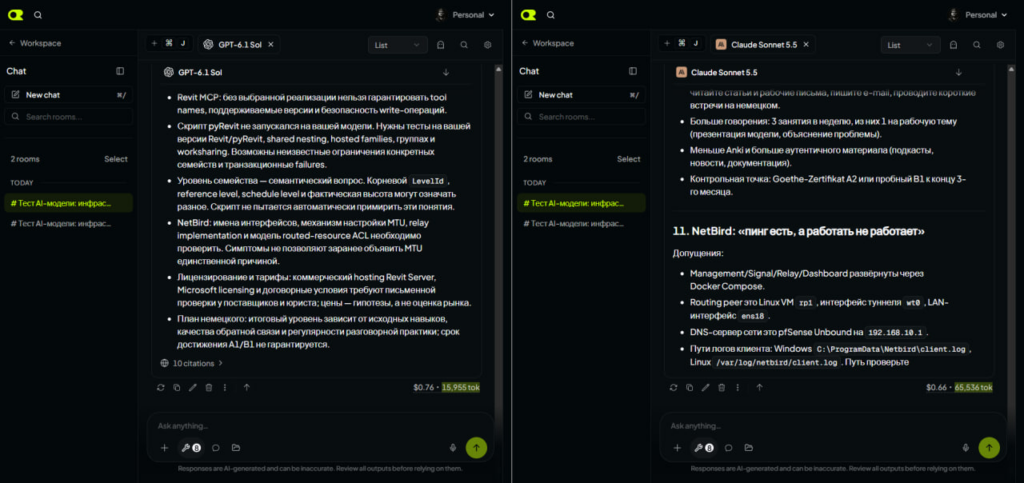
Task: Go back to Workspace in left window
Action: tap(35, 43)
